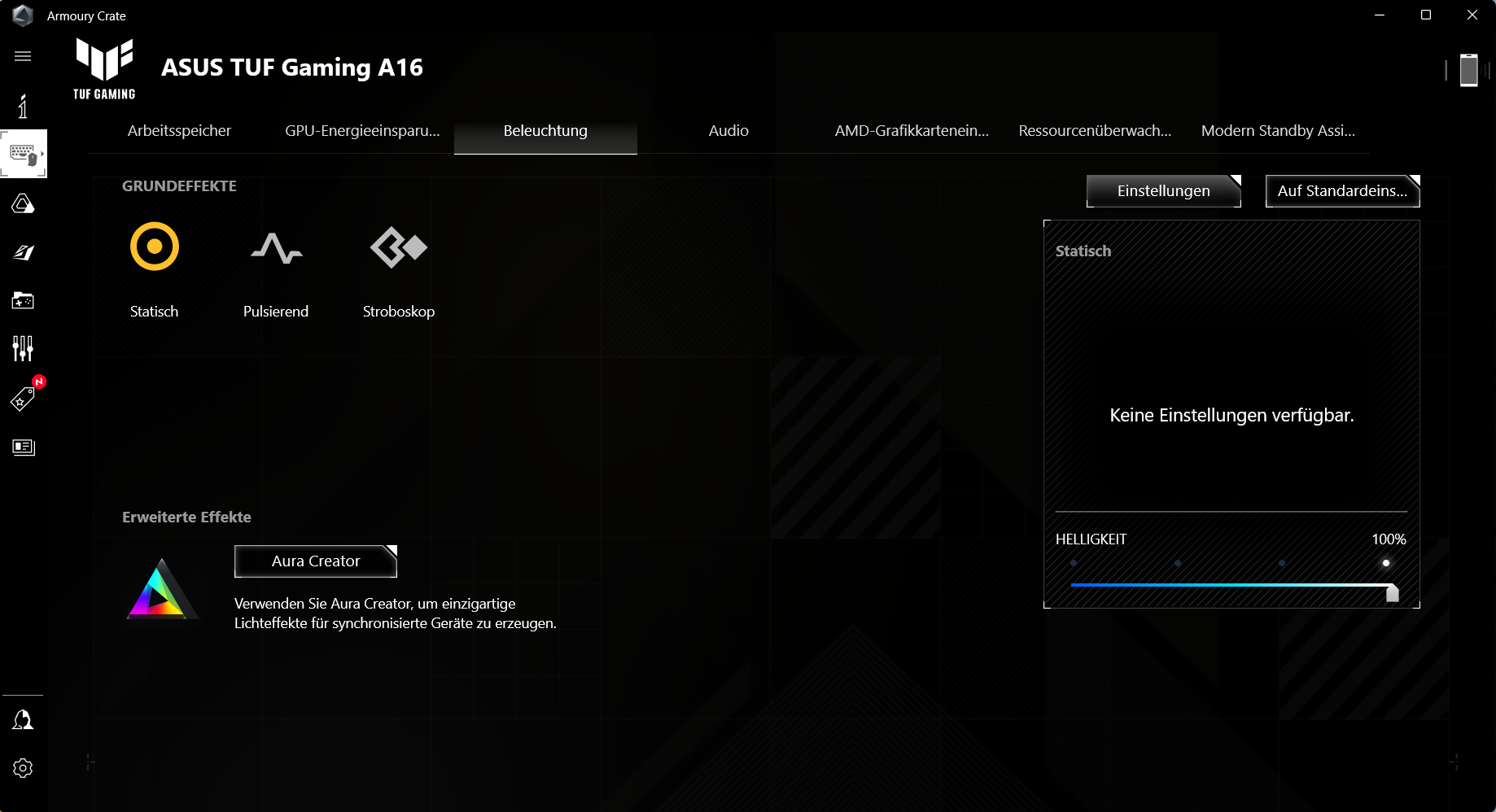Select the Stroboskop lighting effect icon
This screenshot has height=812, width=1496.
click(399, 247)
